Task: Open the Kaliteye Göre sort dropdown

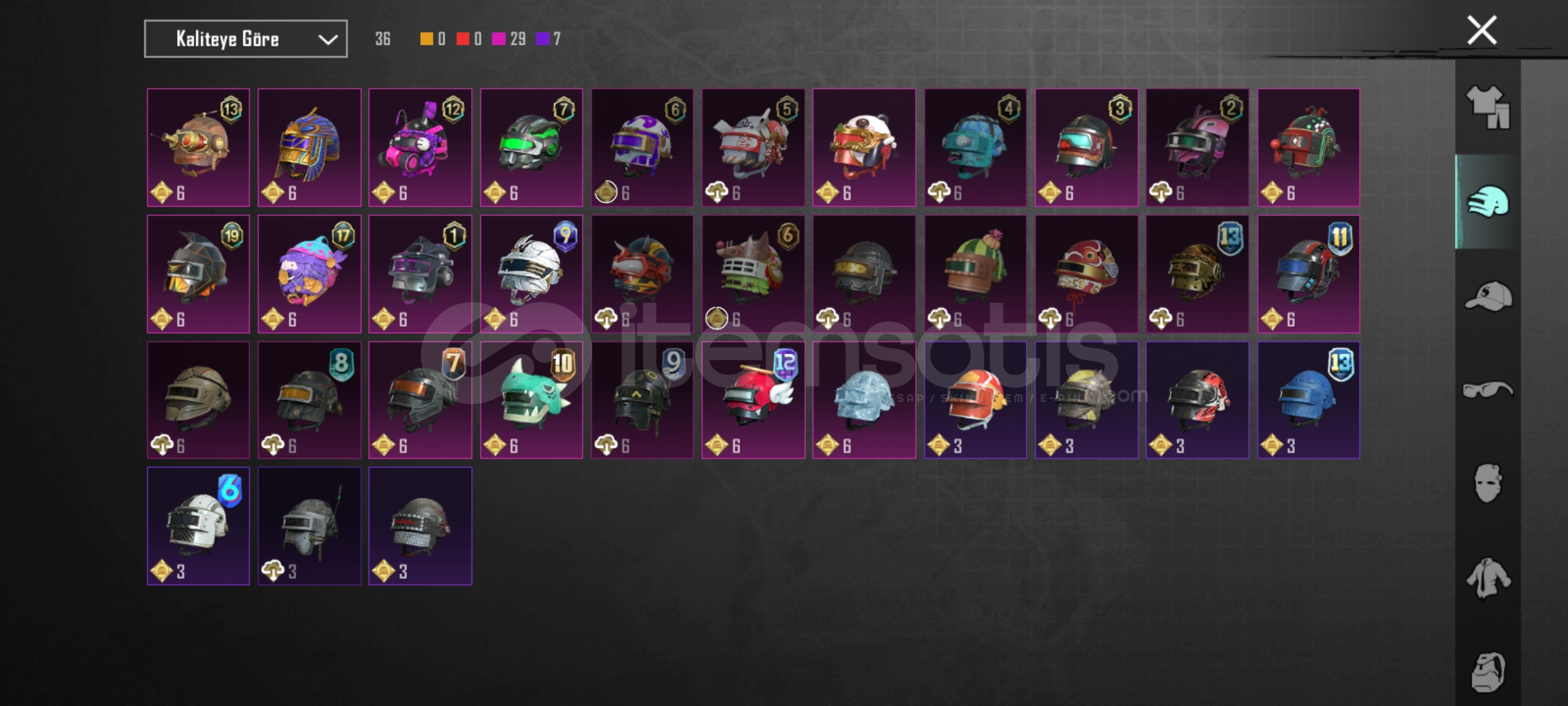Action: pos(246,39)
